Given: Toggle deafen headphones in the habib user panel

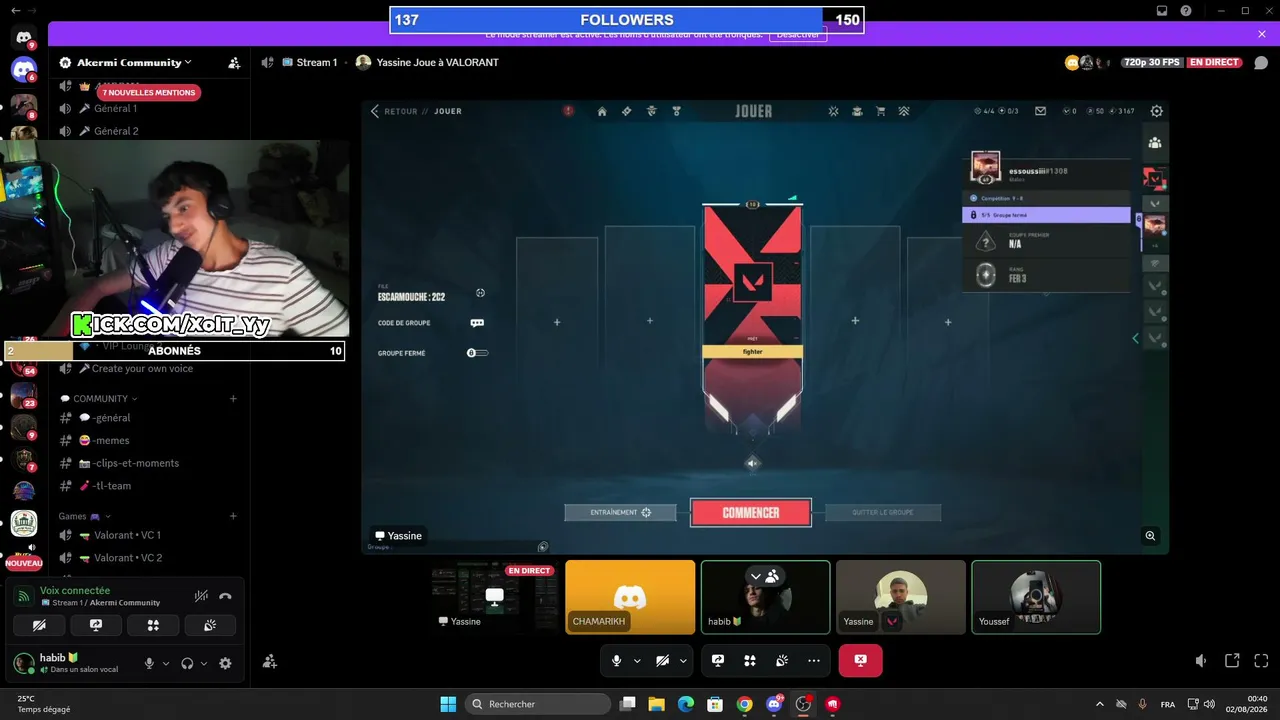Looking at the screenshot, I should (x=187, y=663).
